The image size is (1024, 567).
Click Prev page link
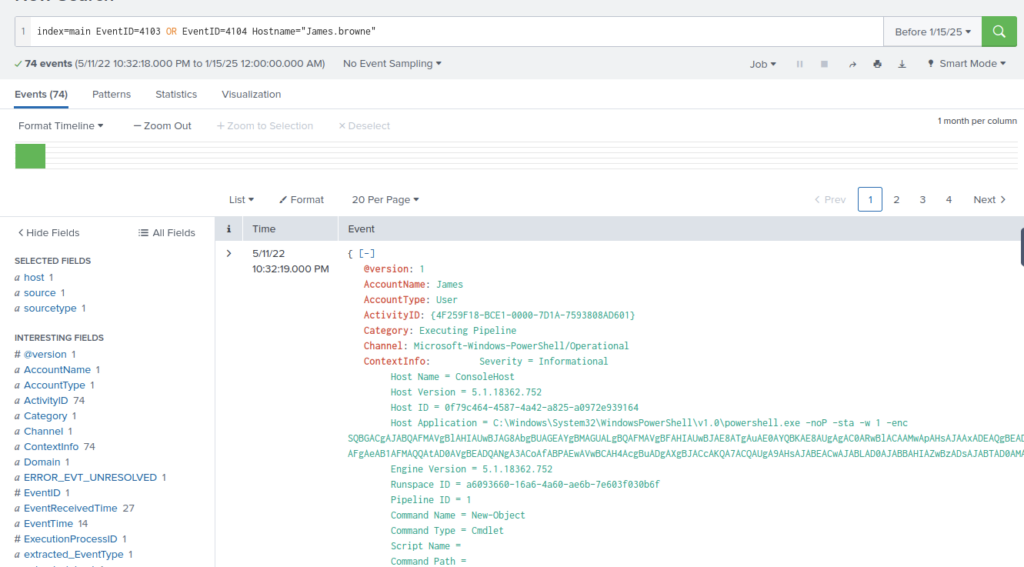coord(830,199)
